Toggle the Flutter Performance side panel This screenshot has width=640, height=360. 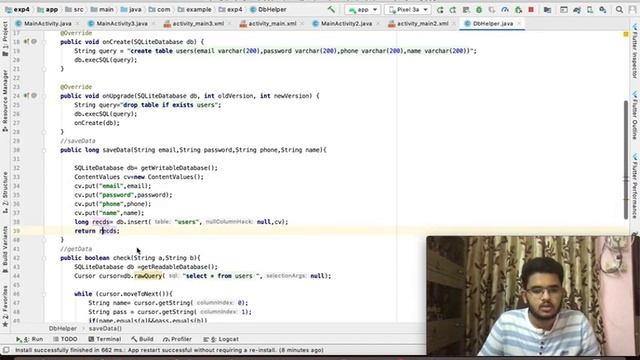pos(635,186)
